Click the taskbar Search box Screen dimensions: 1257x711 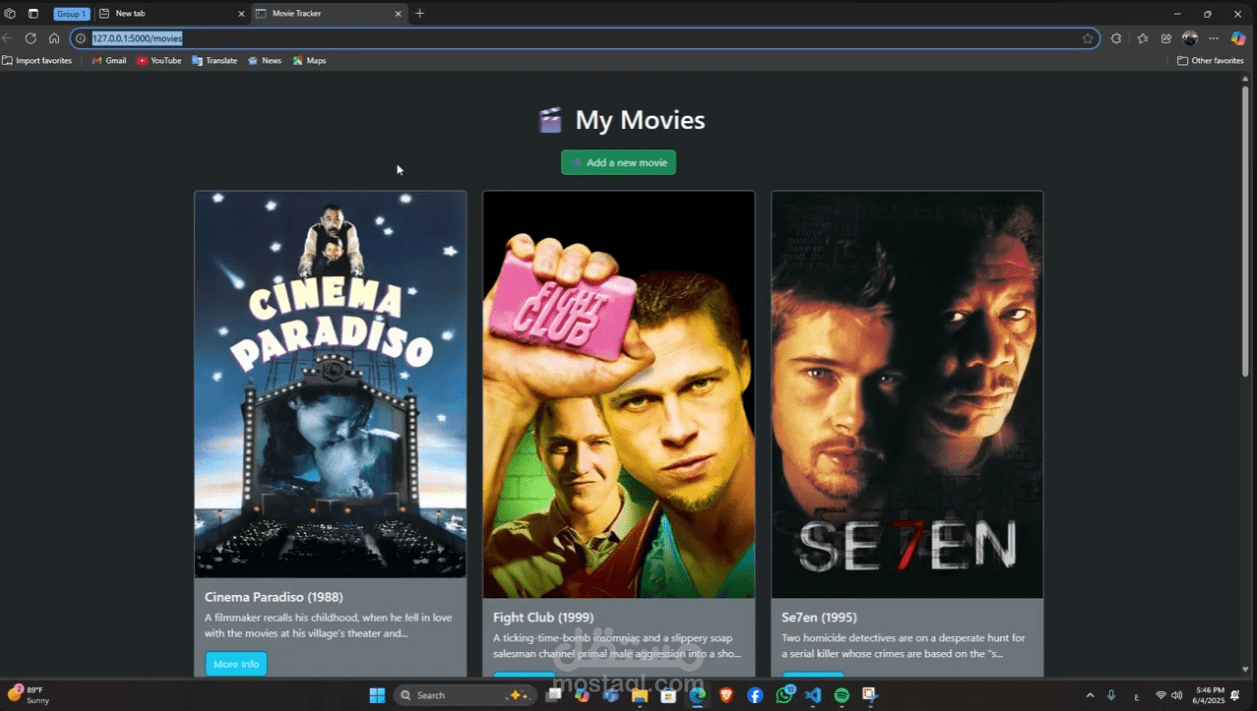coord(464,695)
